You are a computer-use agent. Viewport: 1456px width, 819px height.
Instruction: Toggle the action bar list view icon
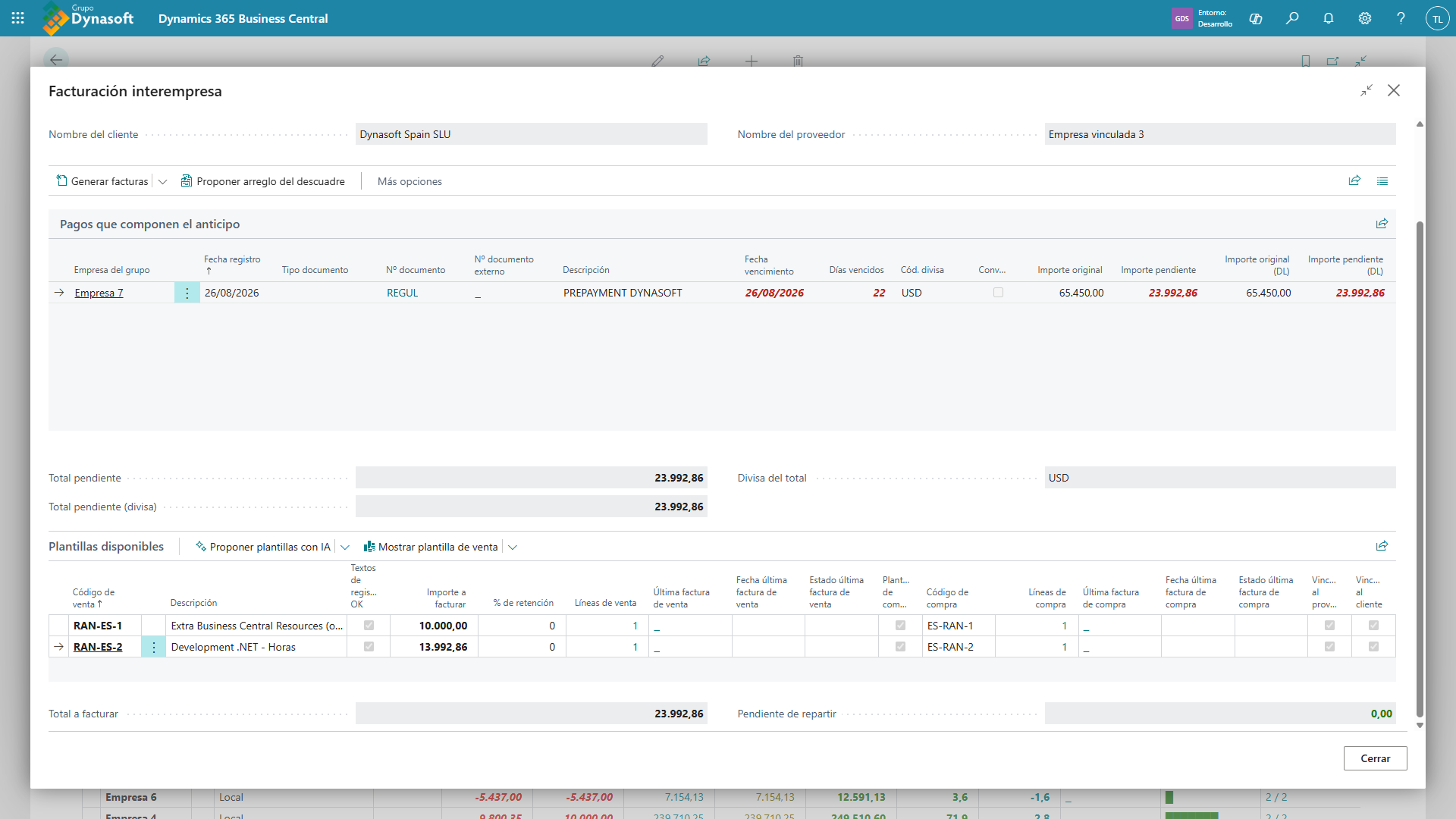[x=1382, y=180]
